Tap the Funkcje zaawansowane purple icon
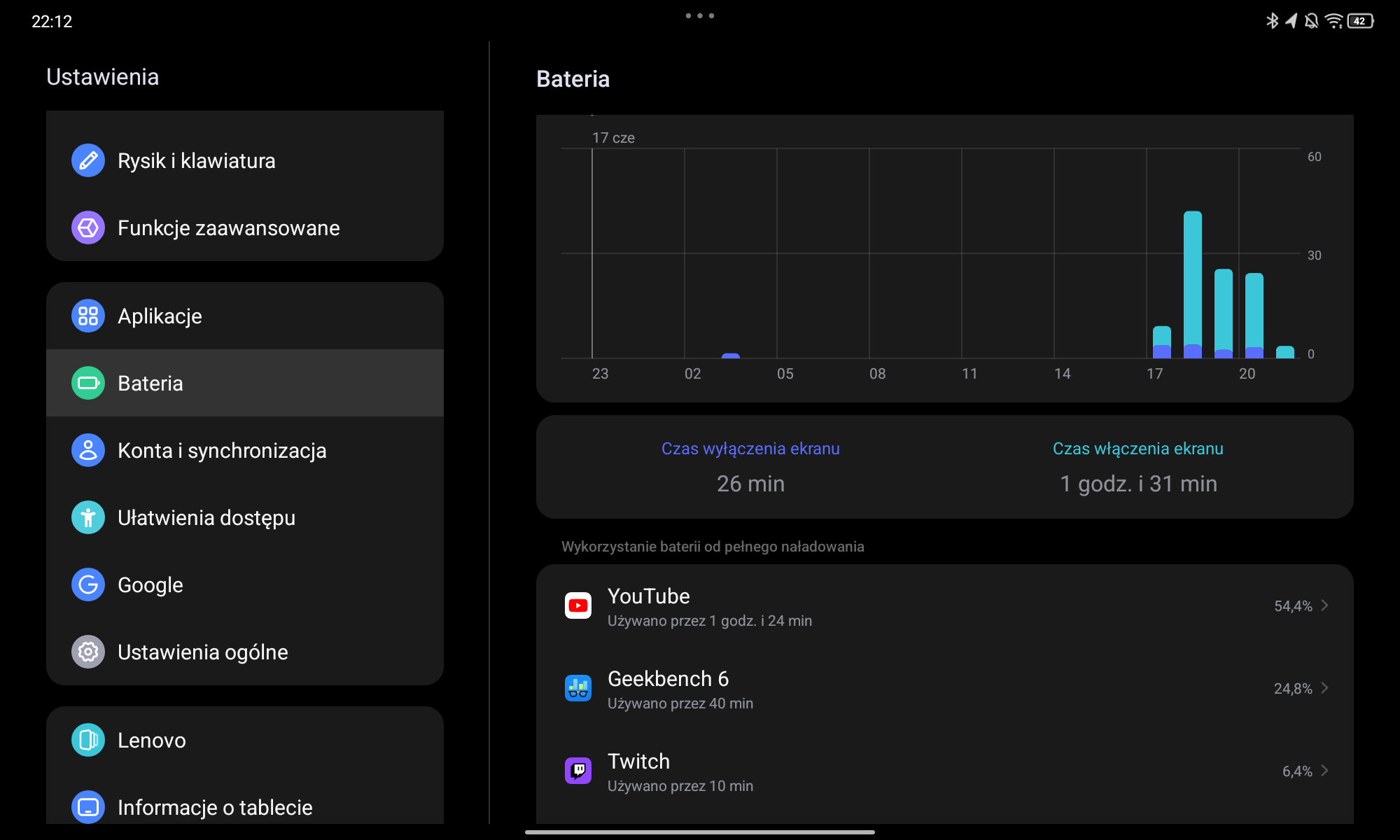 click(x=88, y=227)
